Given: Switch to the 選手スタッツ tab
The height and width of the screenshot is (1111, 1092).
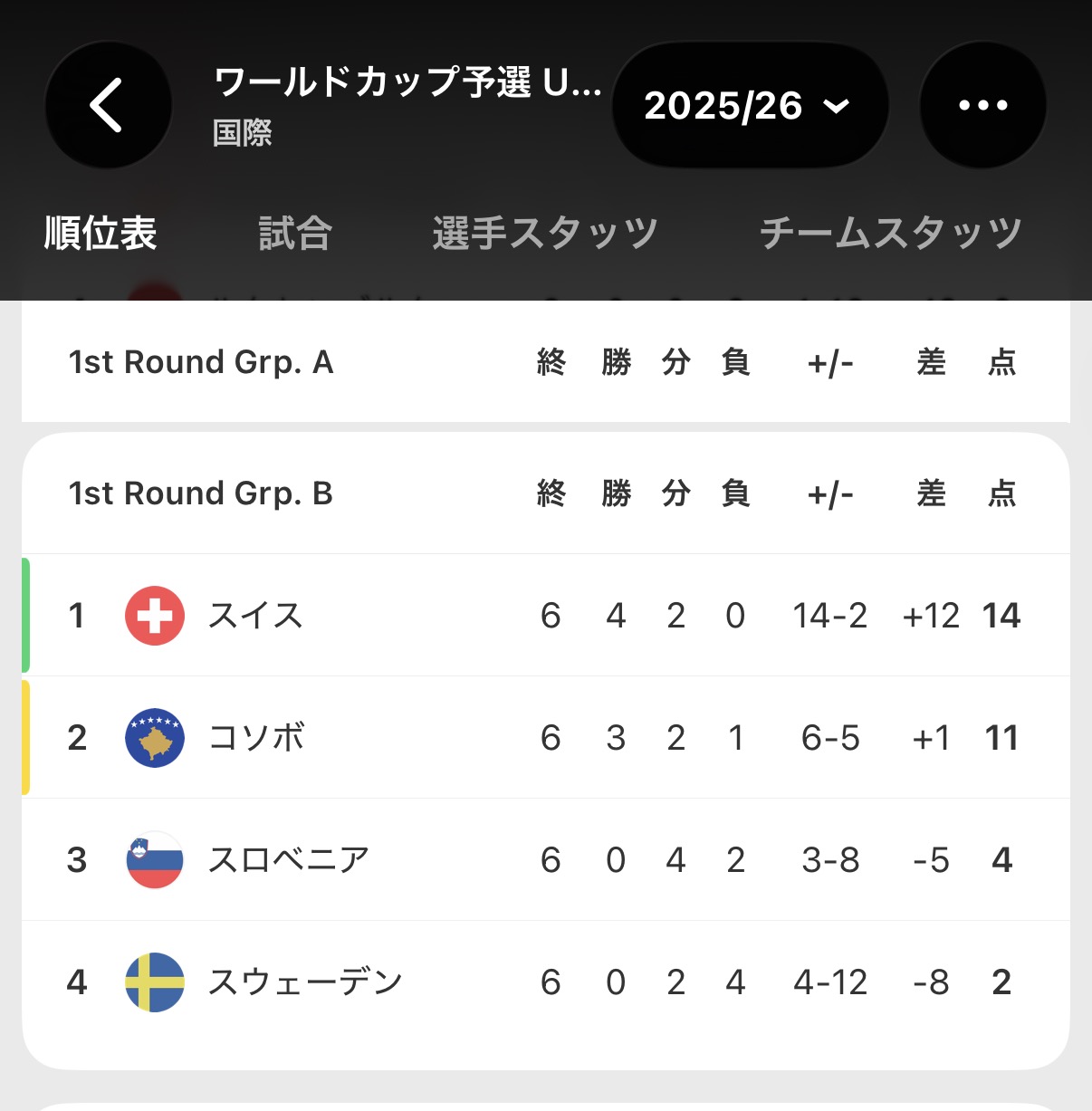Looking at the screenshot, I should (x=545, y=234).
